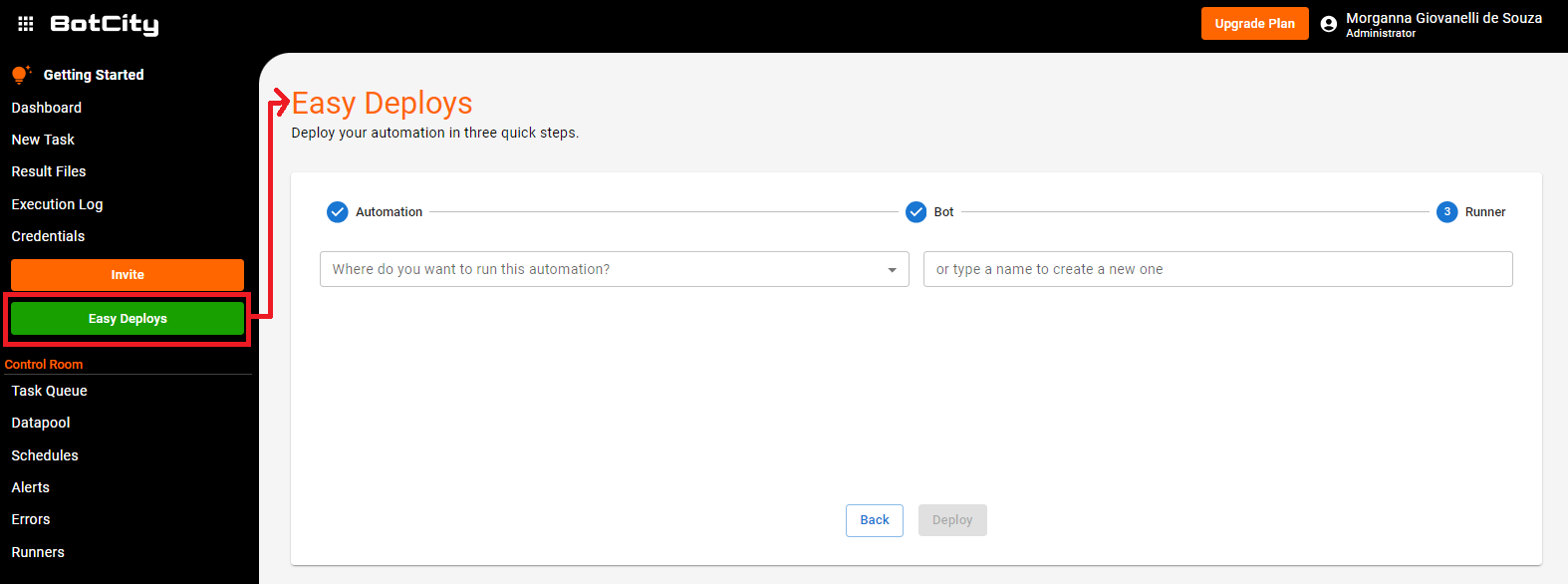Click the new runner name input field

click(x=1218, y=269)
